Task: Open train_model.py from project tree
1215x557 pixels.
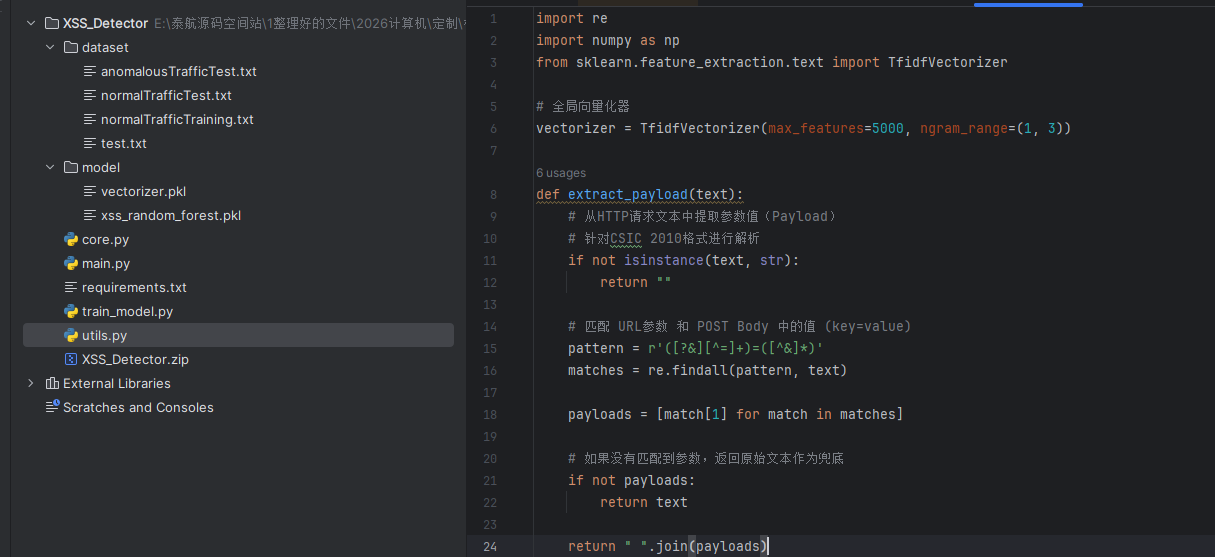Action: click(x=127, y=311)
